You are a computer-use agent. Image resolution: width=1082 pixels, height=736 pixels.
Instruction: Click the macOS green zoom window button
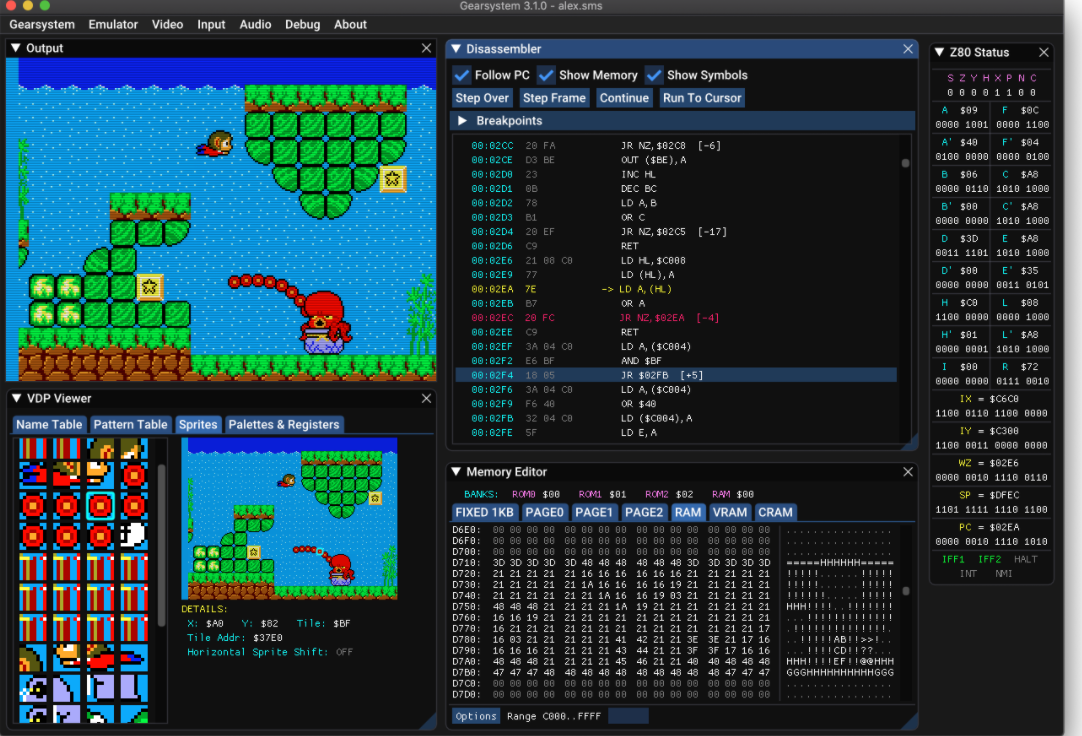coord(45,6)
